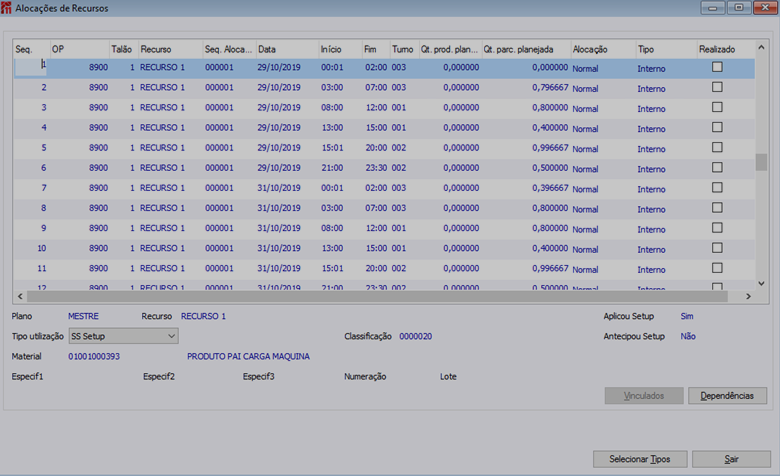Click the Sair button
This screenshot has height=476, width=780.
tap(731, 459)
